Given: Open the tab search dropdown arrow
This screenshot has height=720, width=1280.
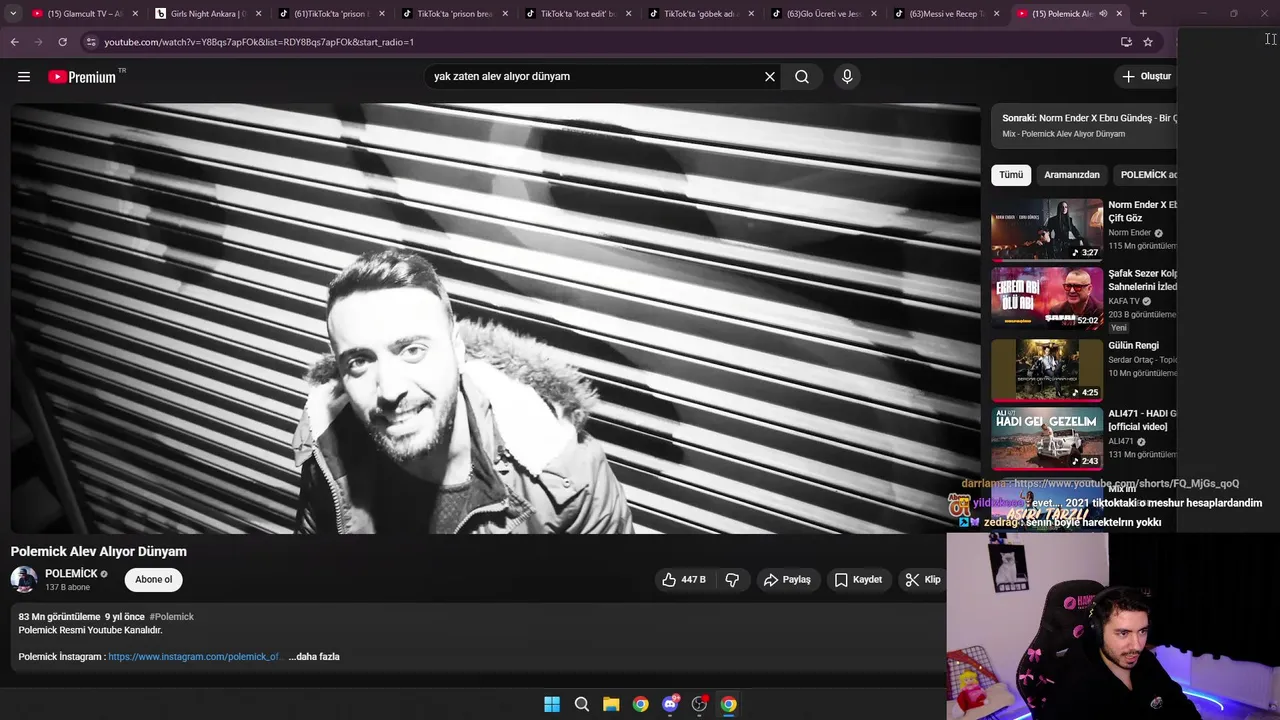Looking at the screenshot, I should [x=13, y=14].
